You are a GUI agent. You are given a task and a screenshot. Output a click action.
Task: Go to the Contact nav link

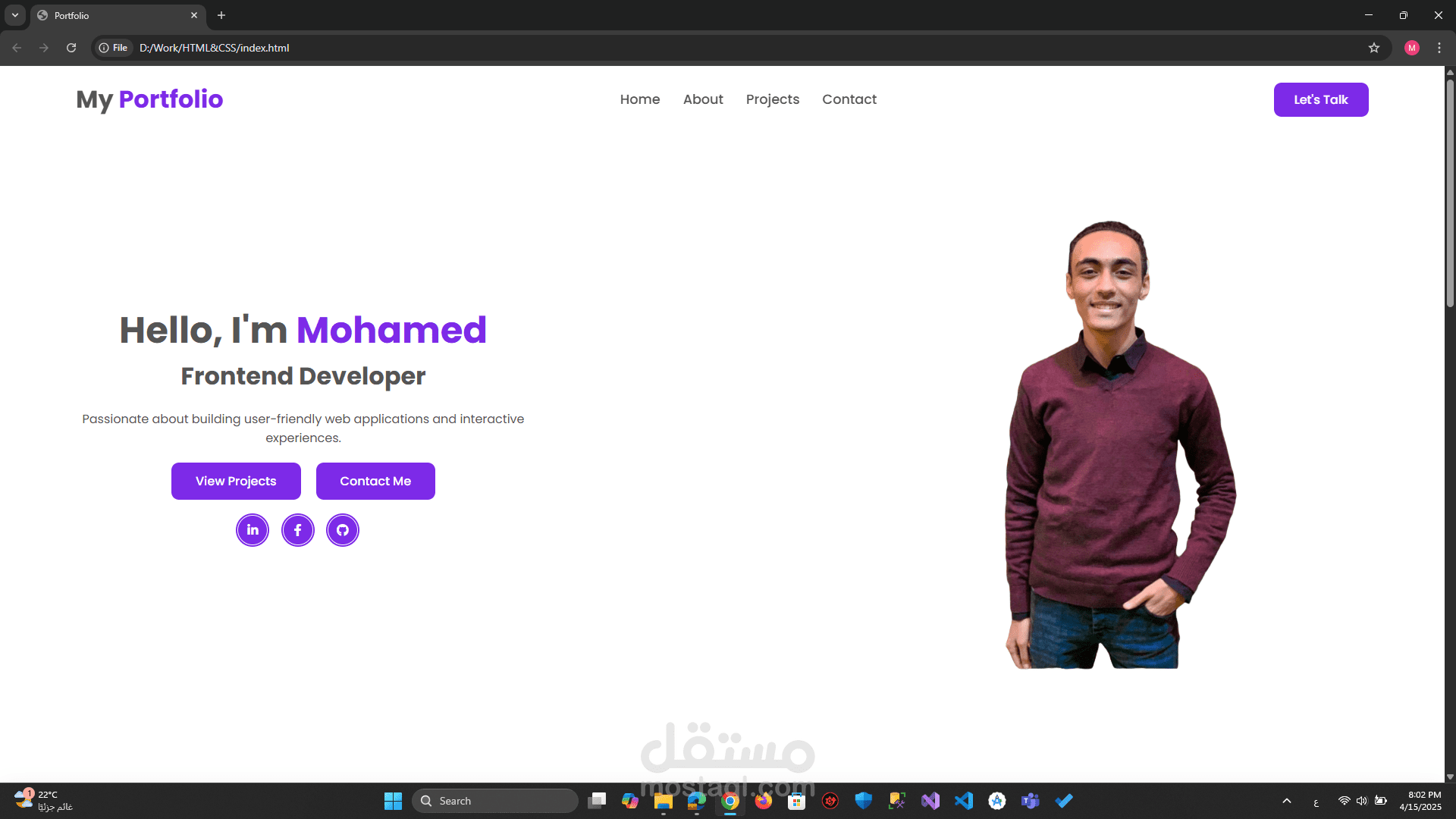pos(849,99)
